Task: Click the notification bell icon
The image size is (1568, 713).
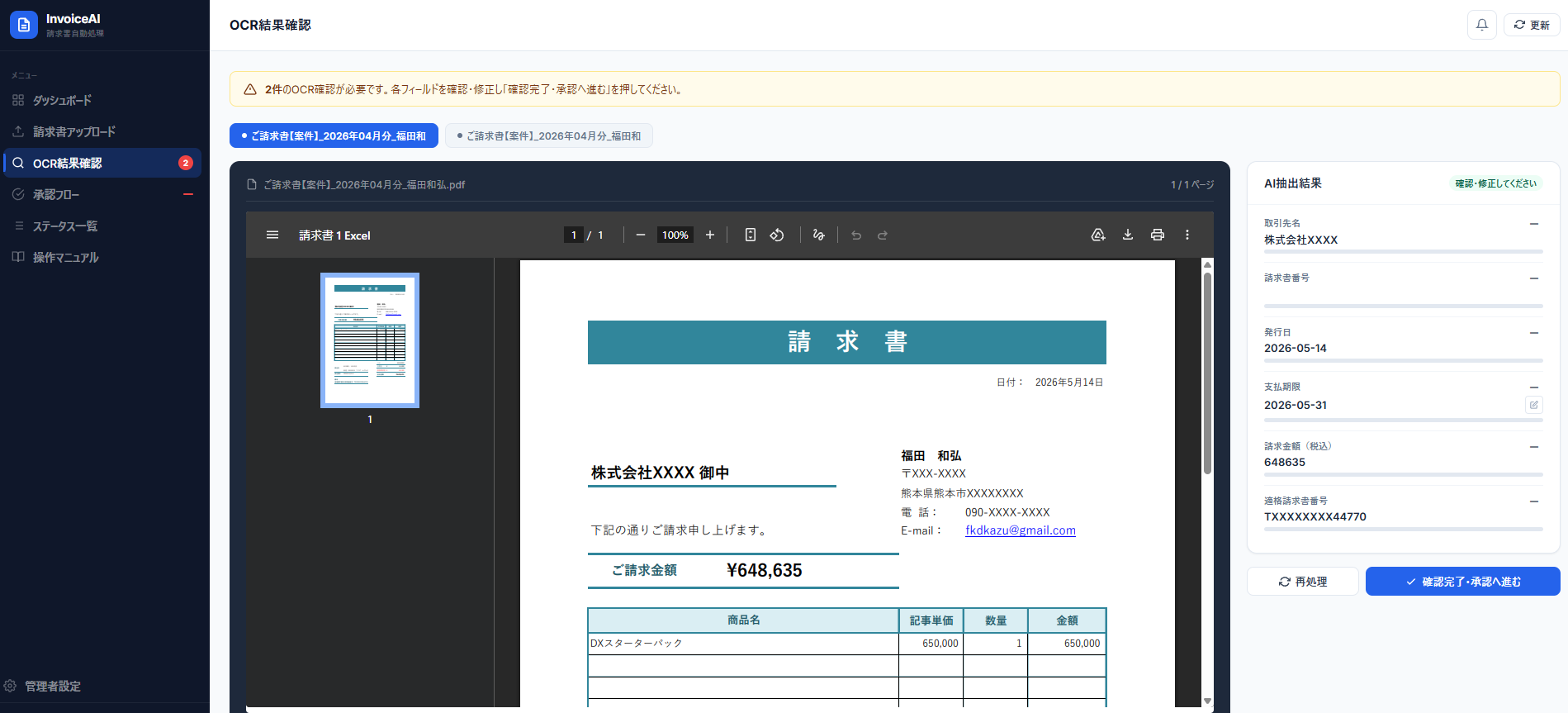Action: click(x=1481, y=25)
